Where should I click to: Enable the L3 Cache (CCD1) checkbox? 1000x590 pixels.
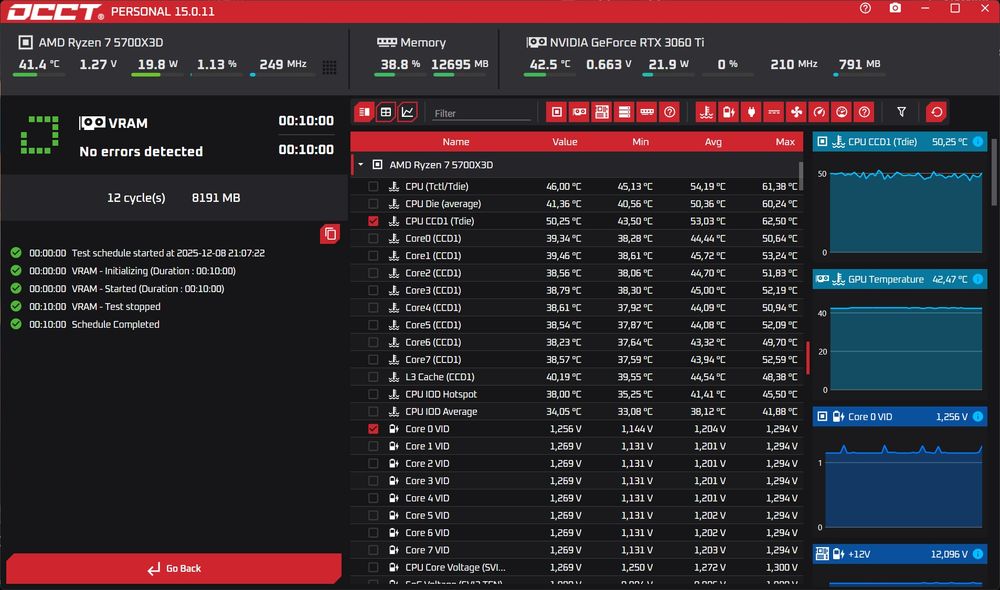point(373,377)
